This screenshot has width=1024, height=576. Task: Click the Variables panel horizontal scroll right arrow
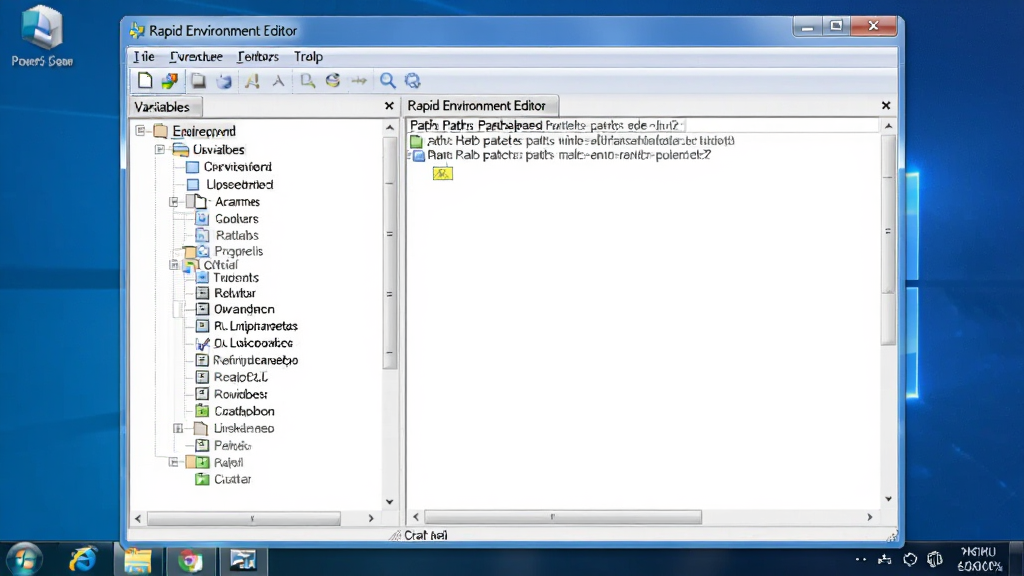[371, 518]
